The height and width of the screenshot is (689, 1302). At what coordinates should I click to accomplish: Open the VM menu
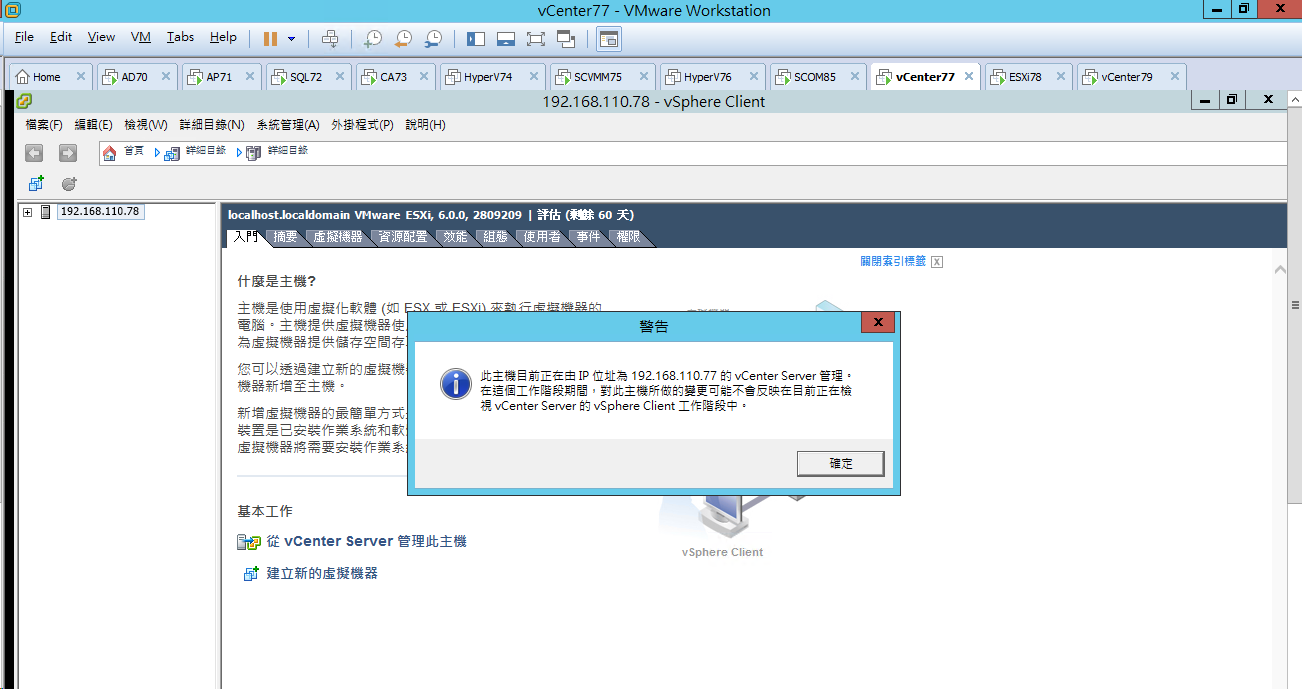[141, 37]
